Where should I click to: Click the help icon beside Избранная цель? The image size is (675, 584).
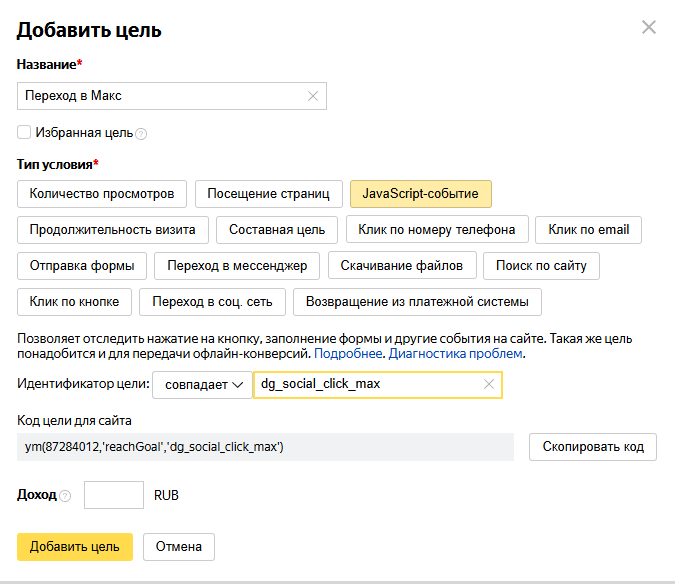(141, 133)
